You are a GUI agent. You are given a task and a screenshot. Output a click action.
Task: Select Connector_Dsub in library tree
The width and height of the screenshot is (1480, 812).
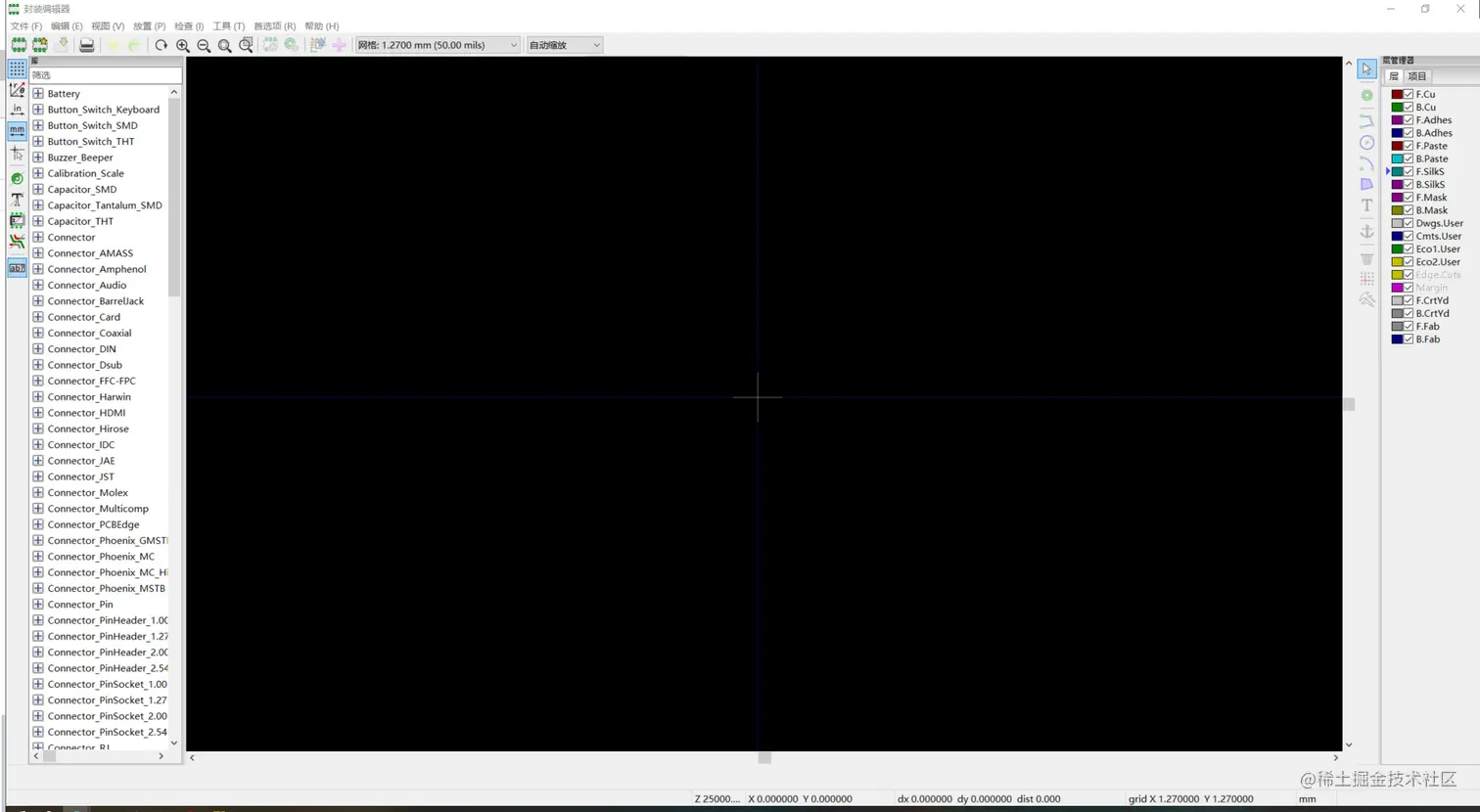pos(85,365)
